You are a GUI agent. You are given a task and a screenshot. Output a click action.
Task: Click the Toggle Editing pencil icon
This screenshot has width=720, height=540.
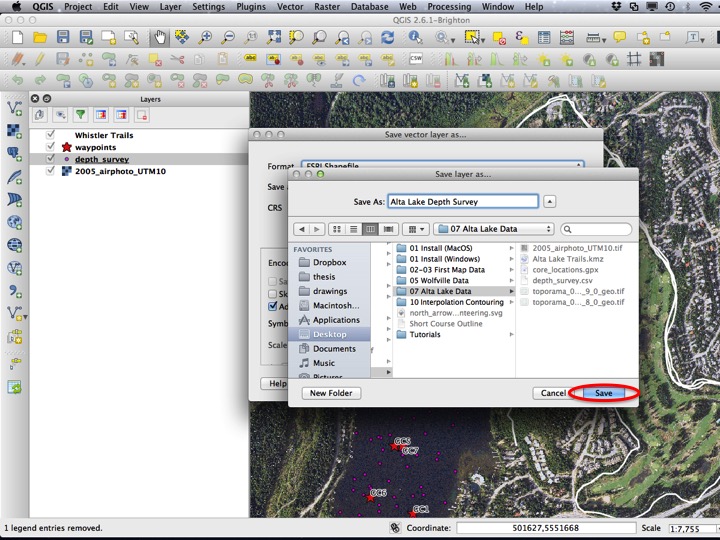coord(40,59)
